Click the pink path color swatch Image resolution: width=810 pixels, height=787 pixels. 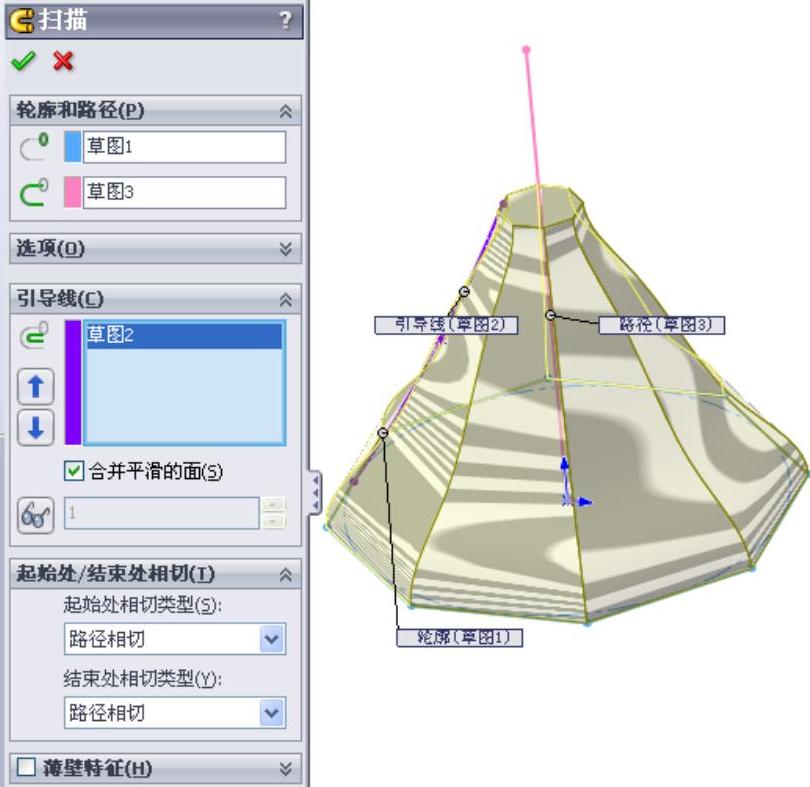click(73, 192)
